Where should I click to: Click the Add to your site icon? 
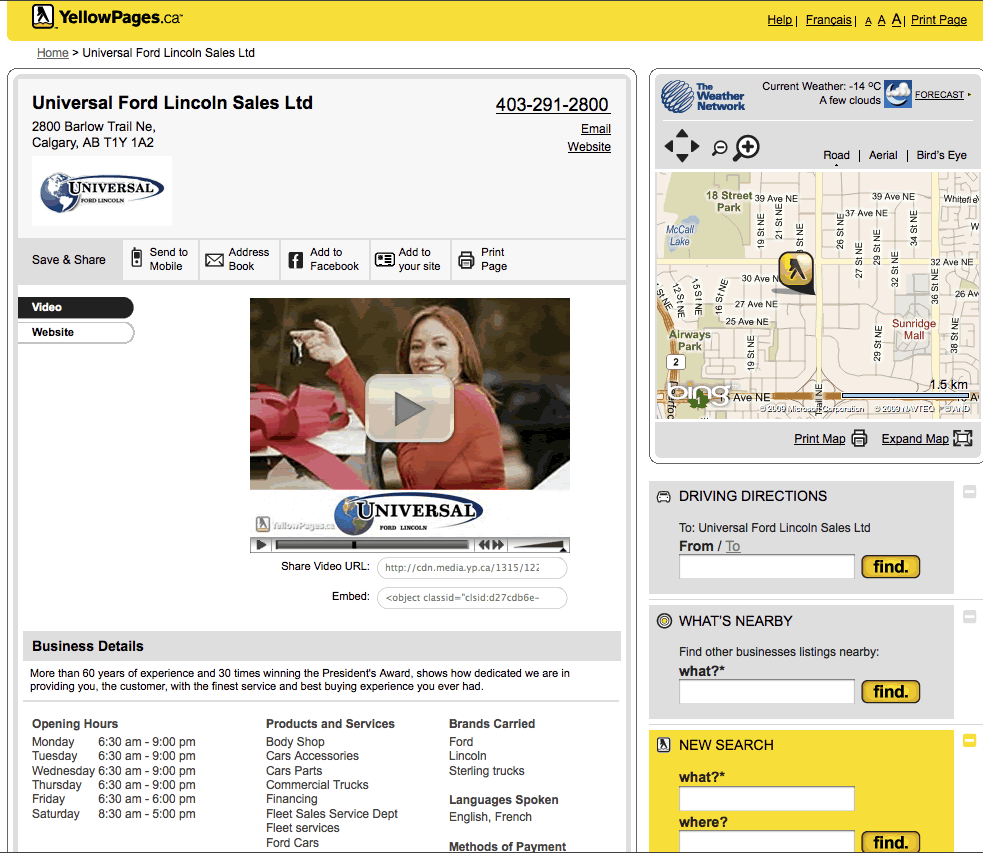pyautogui.click(x=384, y=259)
